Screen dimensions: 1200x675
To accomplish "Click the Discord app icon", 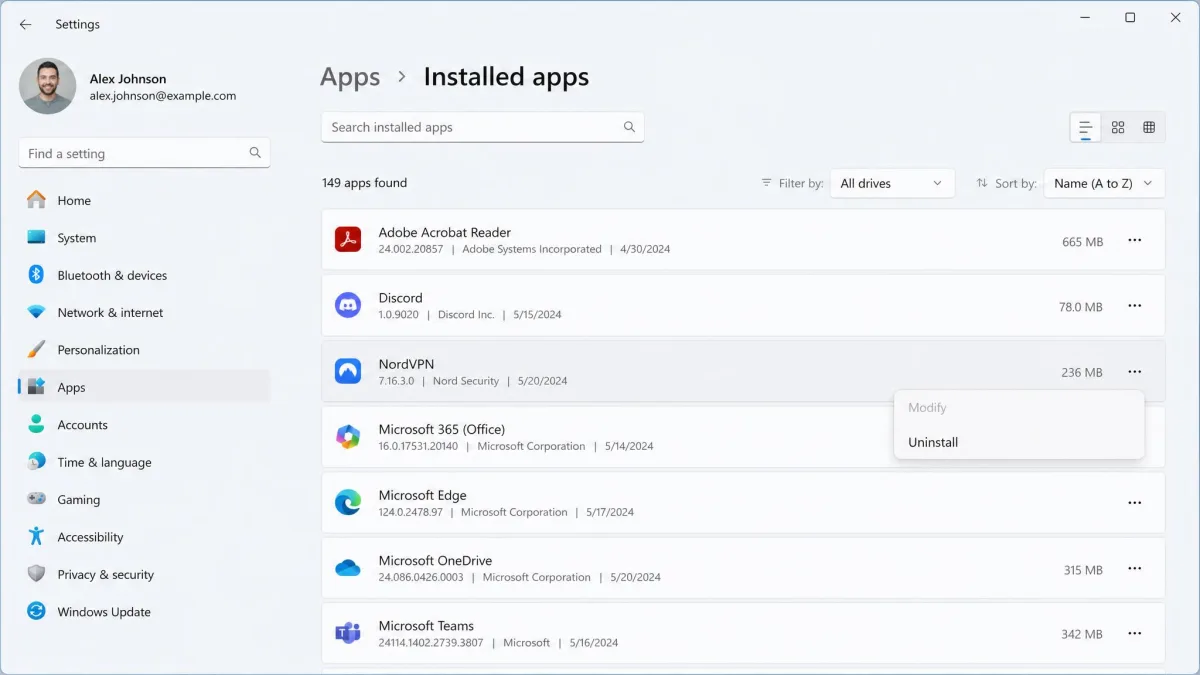I will click(x=348, y=306).
